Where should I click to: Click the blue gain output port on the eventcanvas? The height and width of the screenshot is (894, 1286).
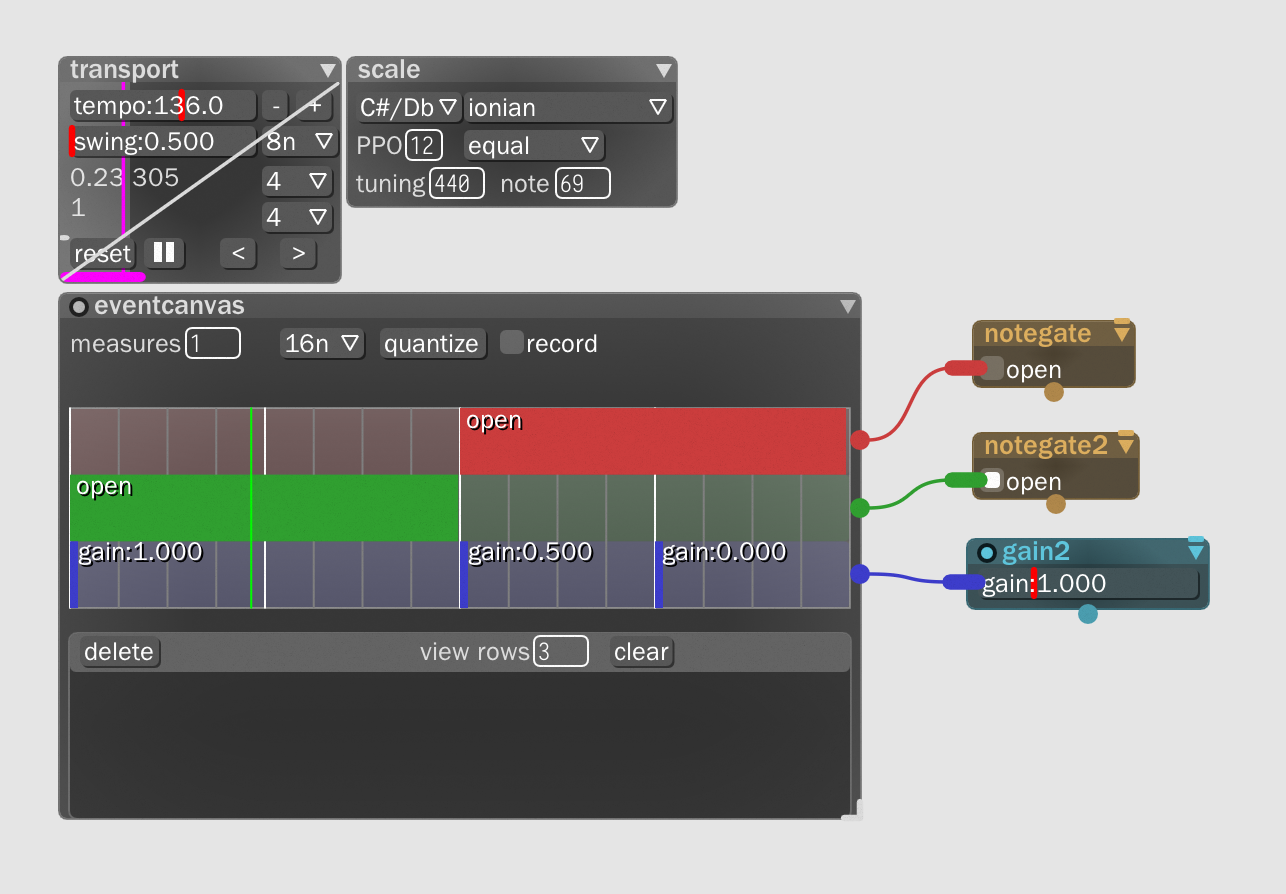858,574
